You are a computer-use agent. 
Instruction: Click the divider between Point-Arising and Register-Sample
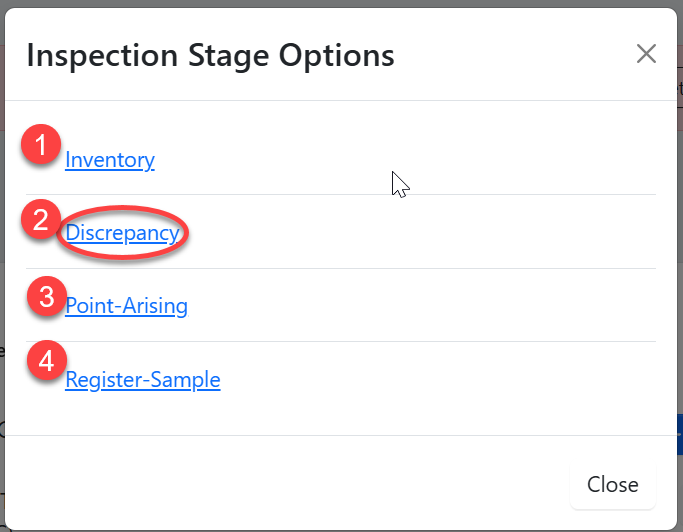coord(340,341)
